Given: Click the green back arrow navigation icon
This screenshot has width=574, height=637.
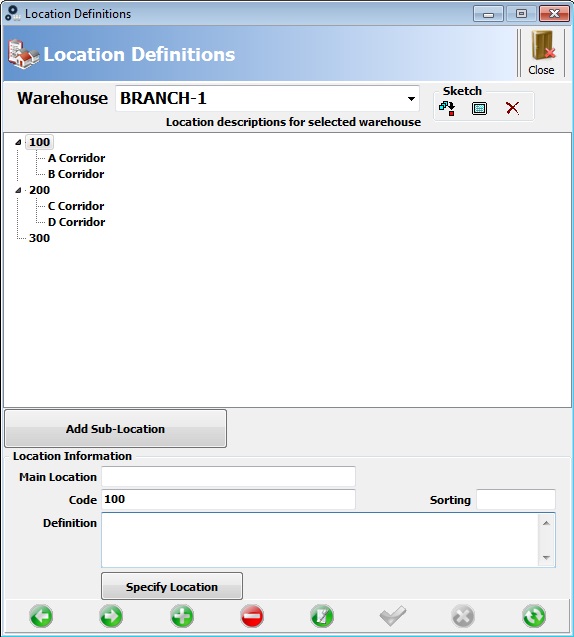Looking at the screenshot, I should click(41, 616).
